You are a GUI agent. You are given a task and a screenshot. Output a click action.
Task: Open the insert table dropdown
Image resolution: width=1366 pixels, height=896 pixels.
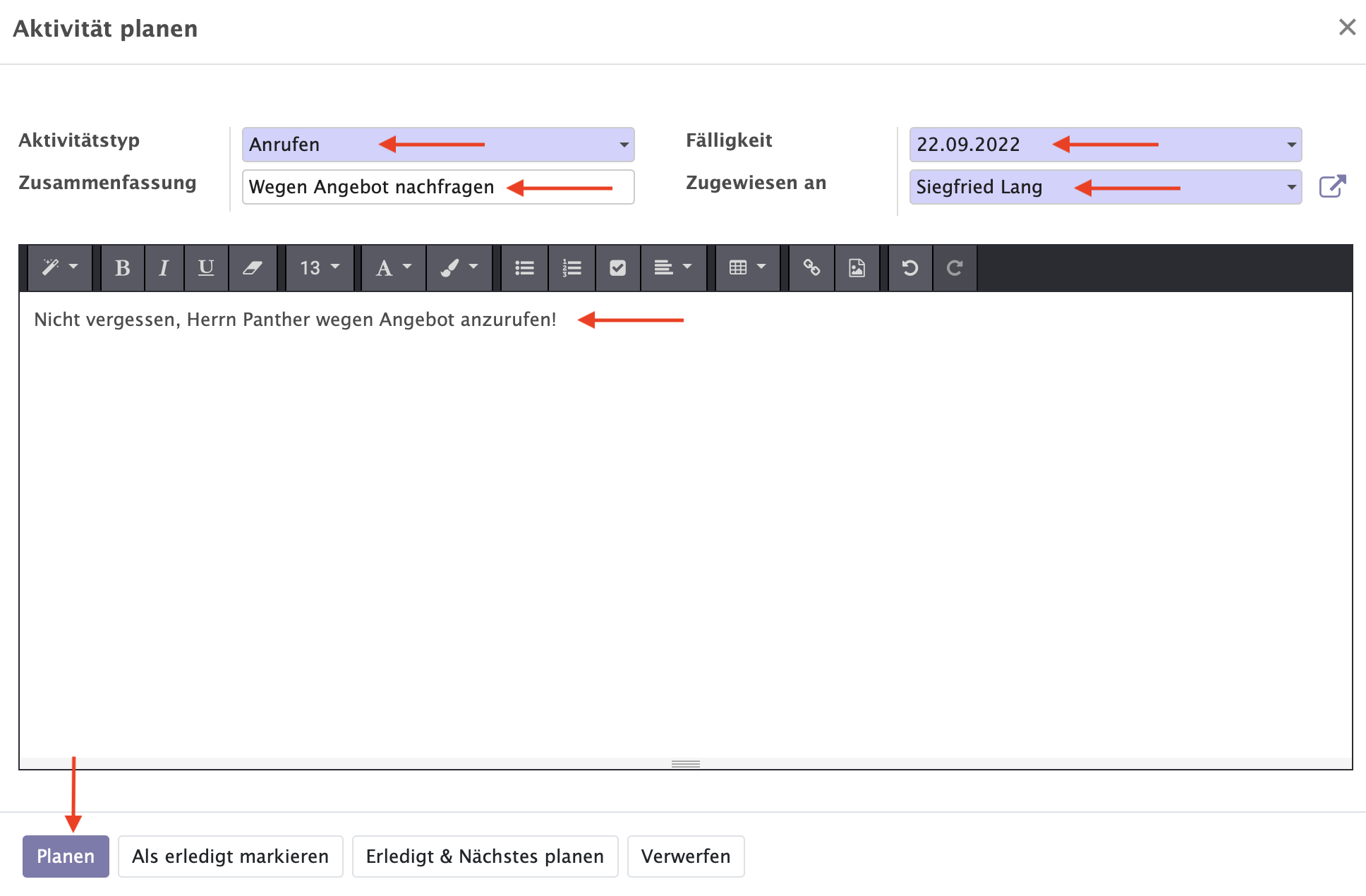tap(747, 268)
